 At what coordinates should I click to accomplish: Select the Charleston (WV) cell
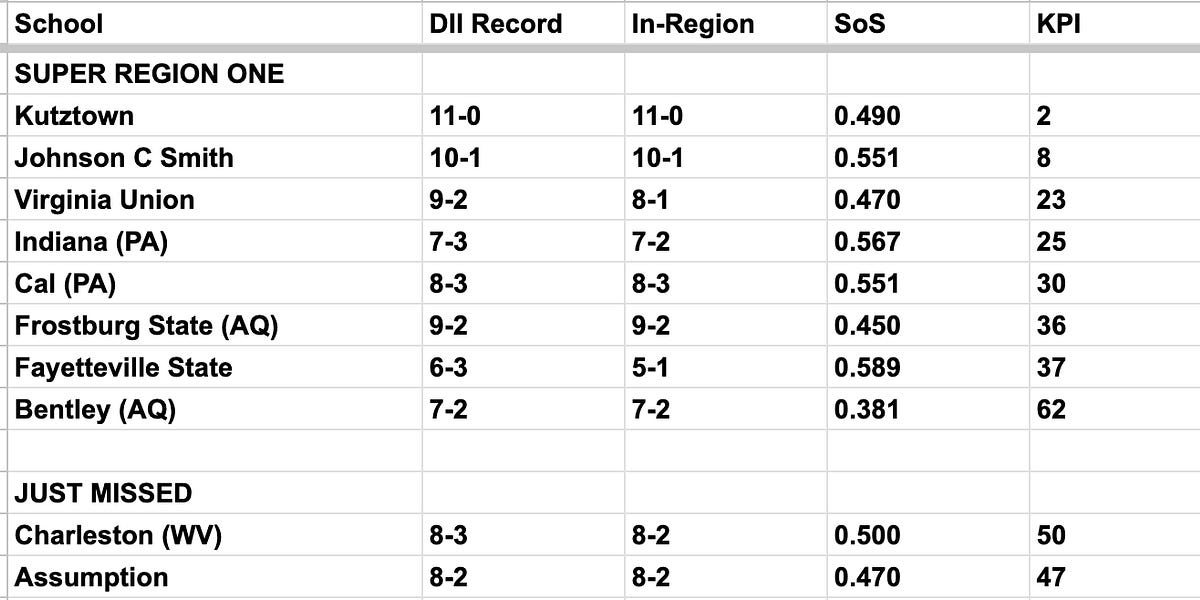pyautogui.click(x=118, y=536)
